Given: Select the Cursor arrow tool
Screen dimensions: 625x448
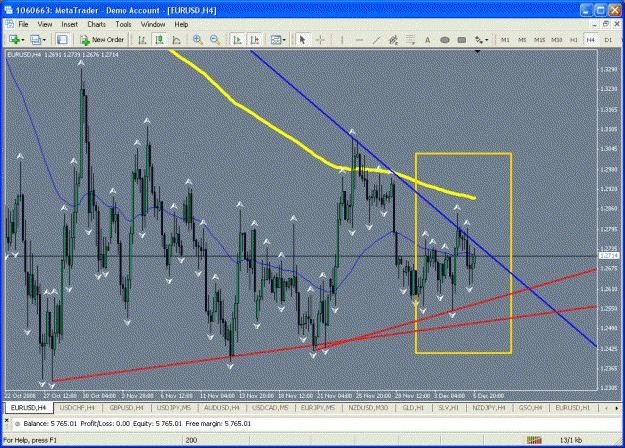Looking at the screenshot, I should [302, 39].
